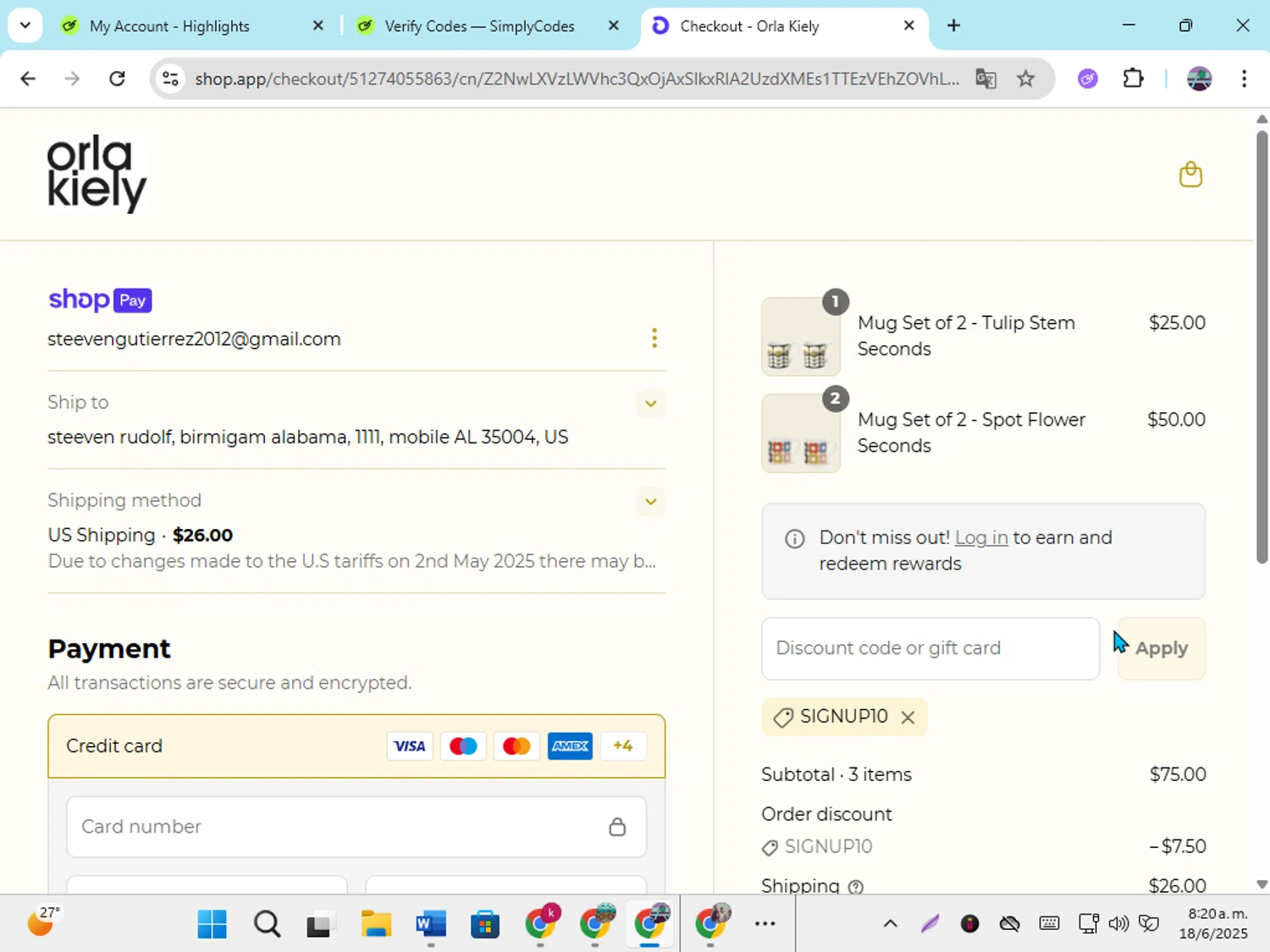
Task: Open File Explorer from the taskbar
Action: coord(376,924)
